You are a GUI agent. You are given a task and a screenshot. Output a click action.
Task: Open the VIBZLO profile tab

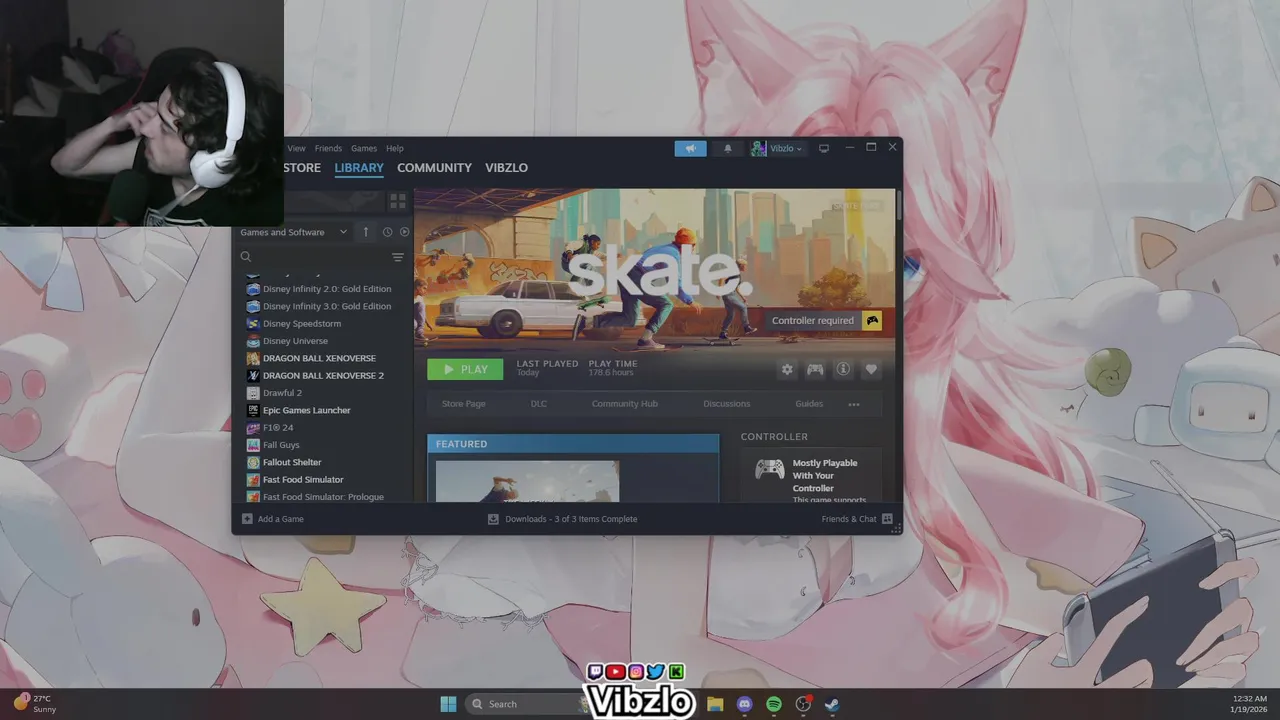pos(506,168)
